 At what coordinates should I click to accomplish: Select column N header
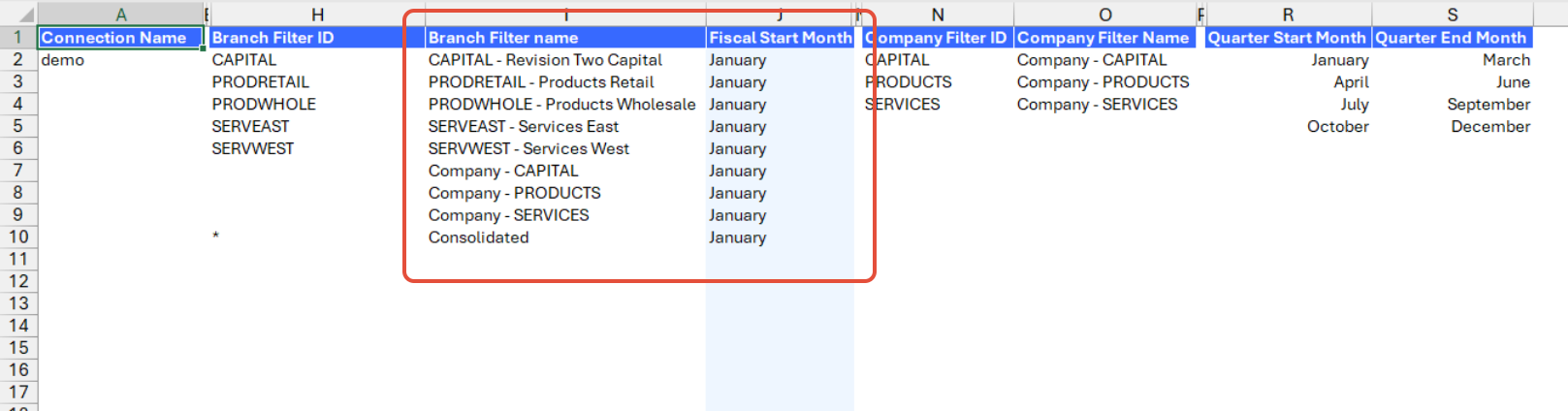(937, 15)
